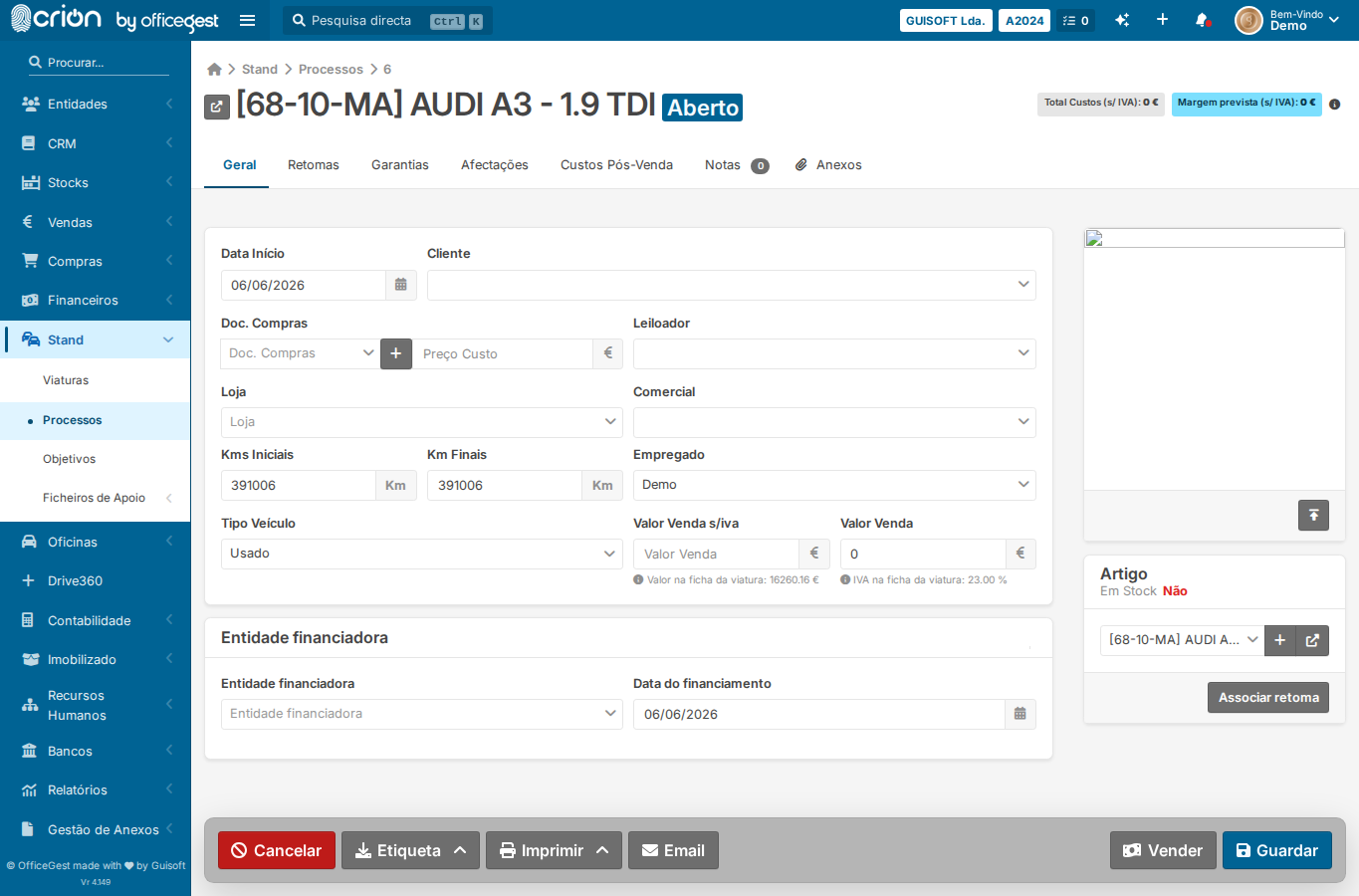The height and width of the screenshot is (896, 1359).
Task: Open the Anexos tab
Action: click(828, 165)
